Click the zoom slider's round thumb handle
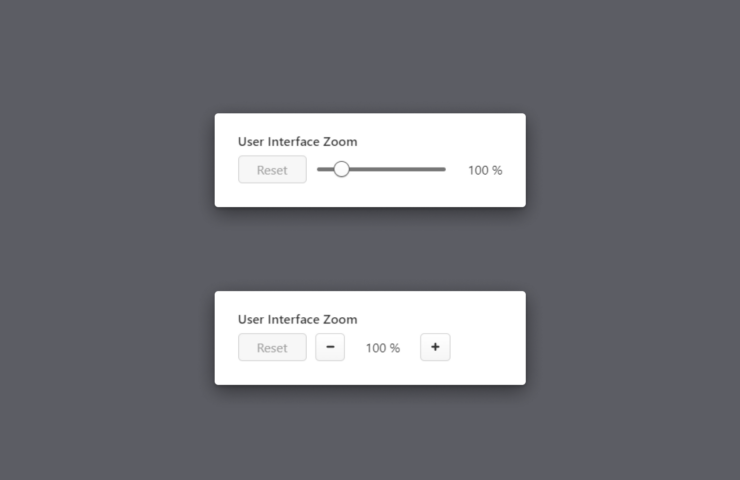 point(341,169)
